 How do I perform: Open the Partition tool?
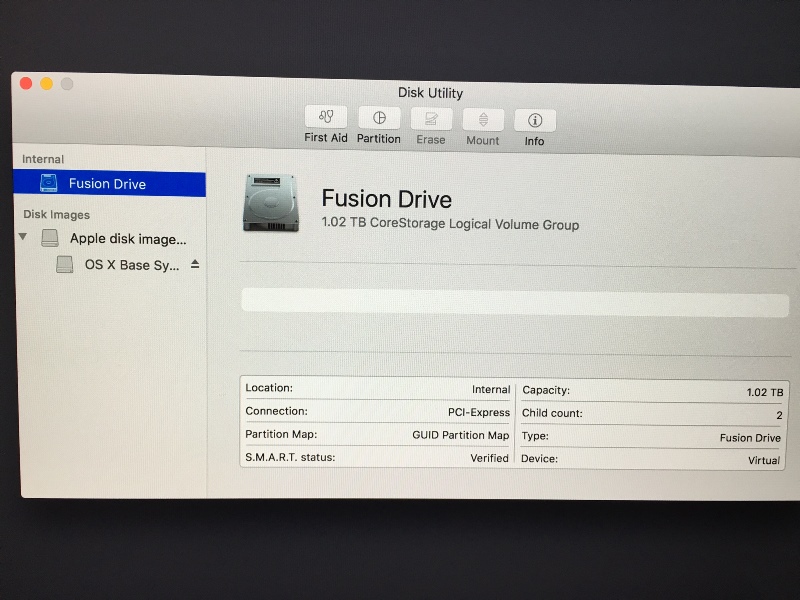379,118
